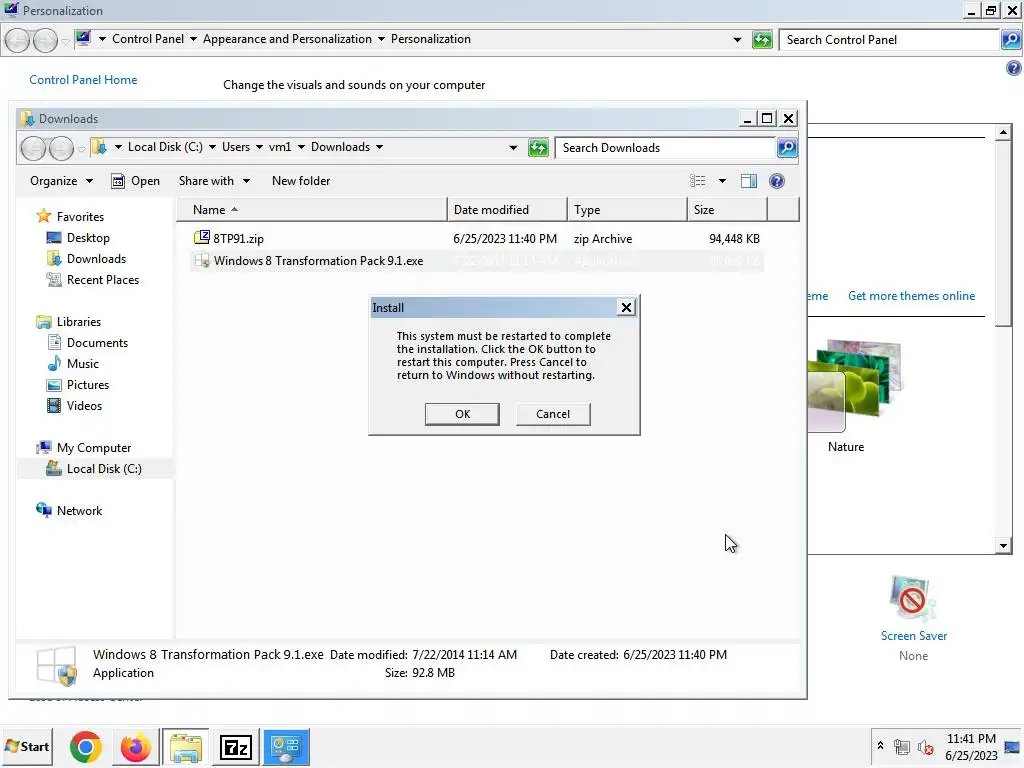Launch Firefox from the taskbar

[x=135, y=746]
